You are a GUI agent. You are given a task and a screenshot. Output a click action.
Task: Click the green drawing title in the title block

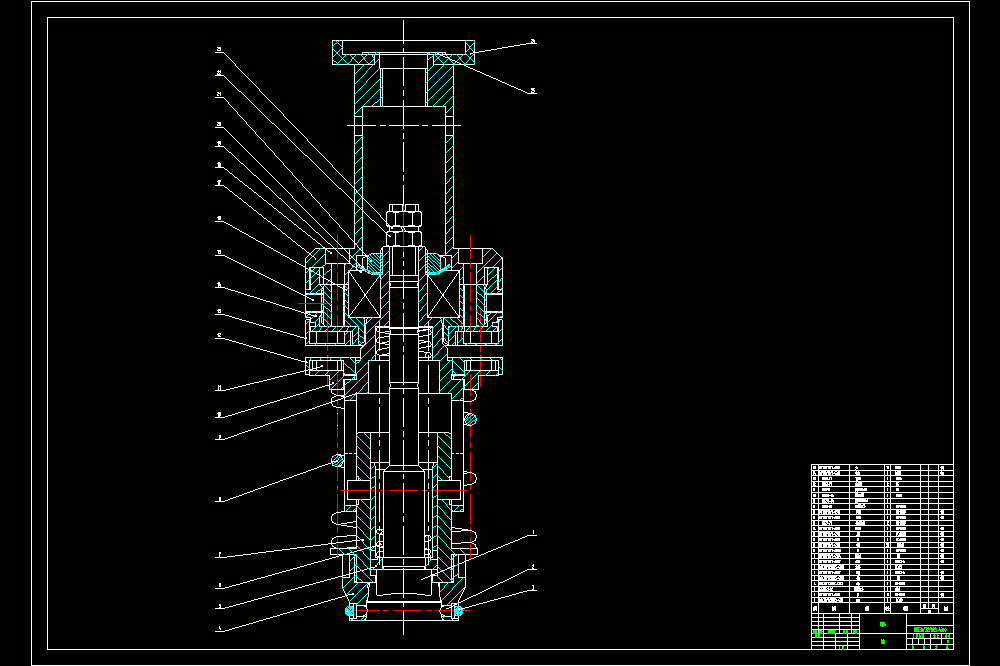pyautogui.click(x=883, y=625)
